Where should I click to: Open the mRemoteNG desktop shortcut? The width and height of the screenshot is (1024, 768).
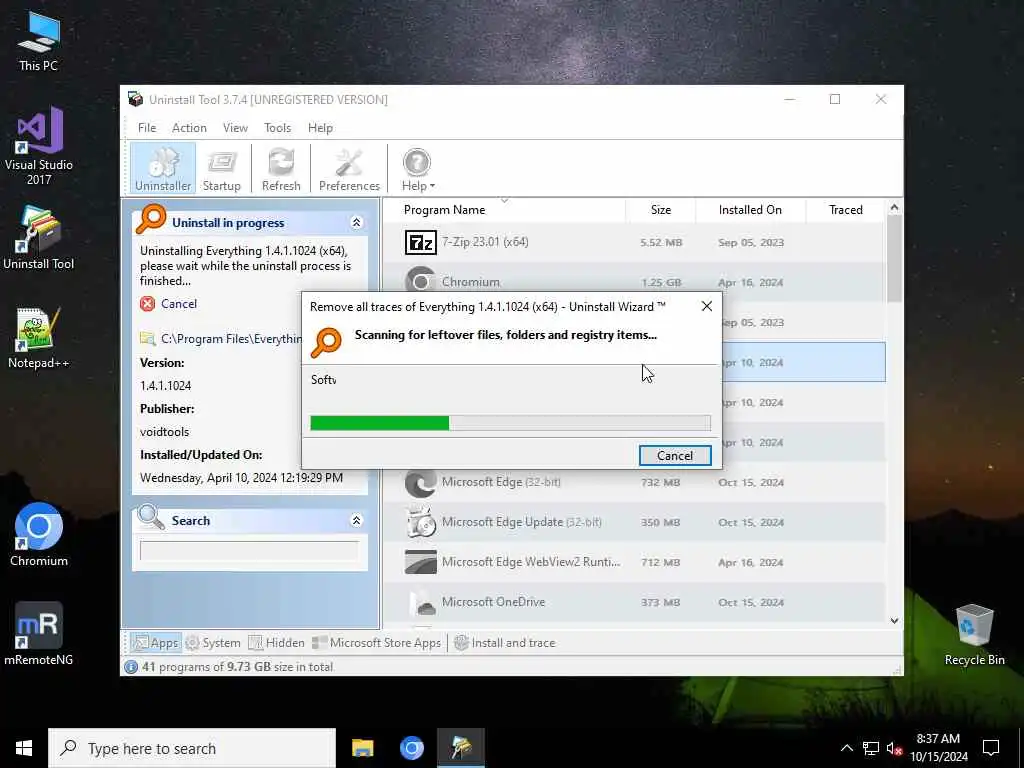pyautogui.click(x=38, y=633)
